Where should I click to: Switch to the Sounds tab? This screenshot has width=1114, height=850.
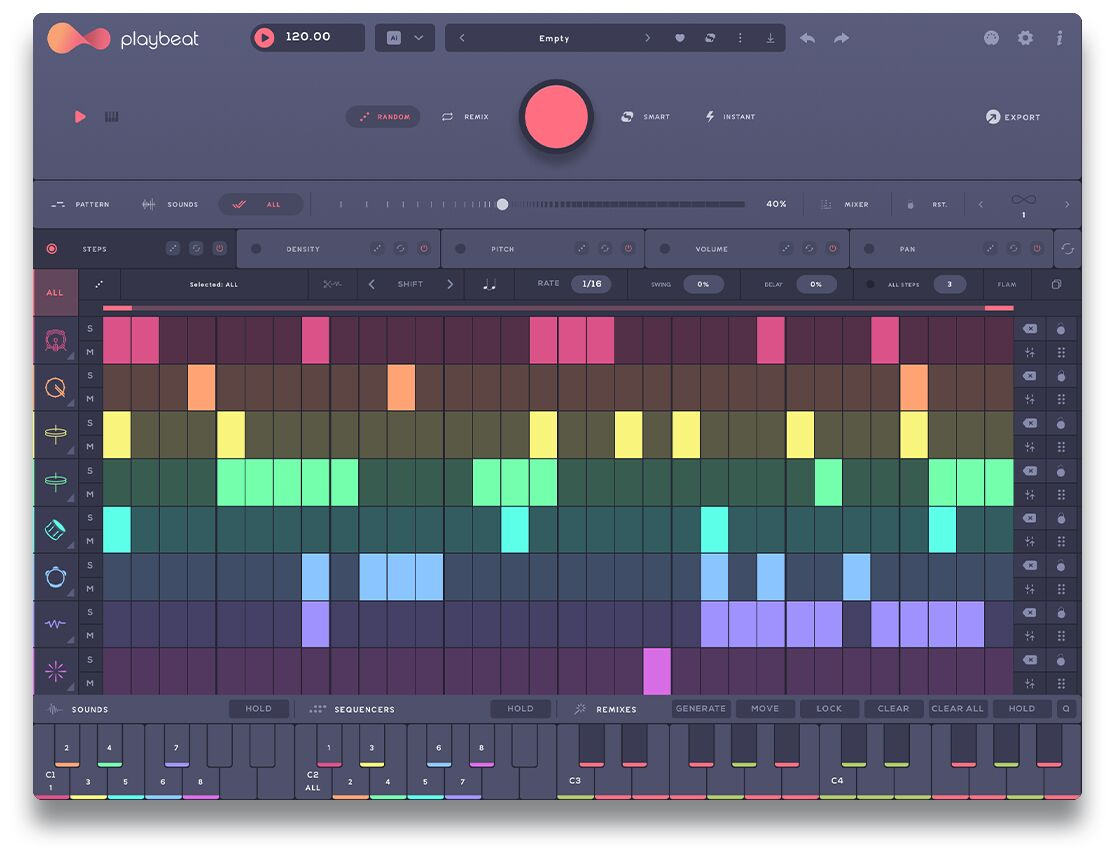point(169,204)
